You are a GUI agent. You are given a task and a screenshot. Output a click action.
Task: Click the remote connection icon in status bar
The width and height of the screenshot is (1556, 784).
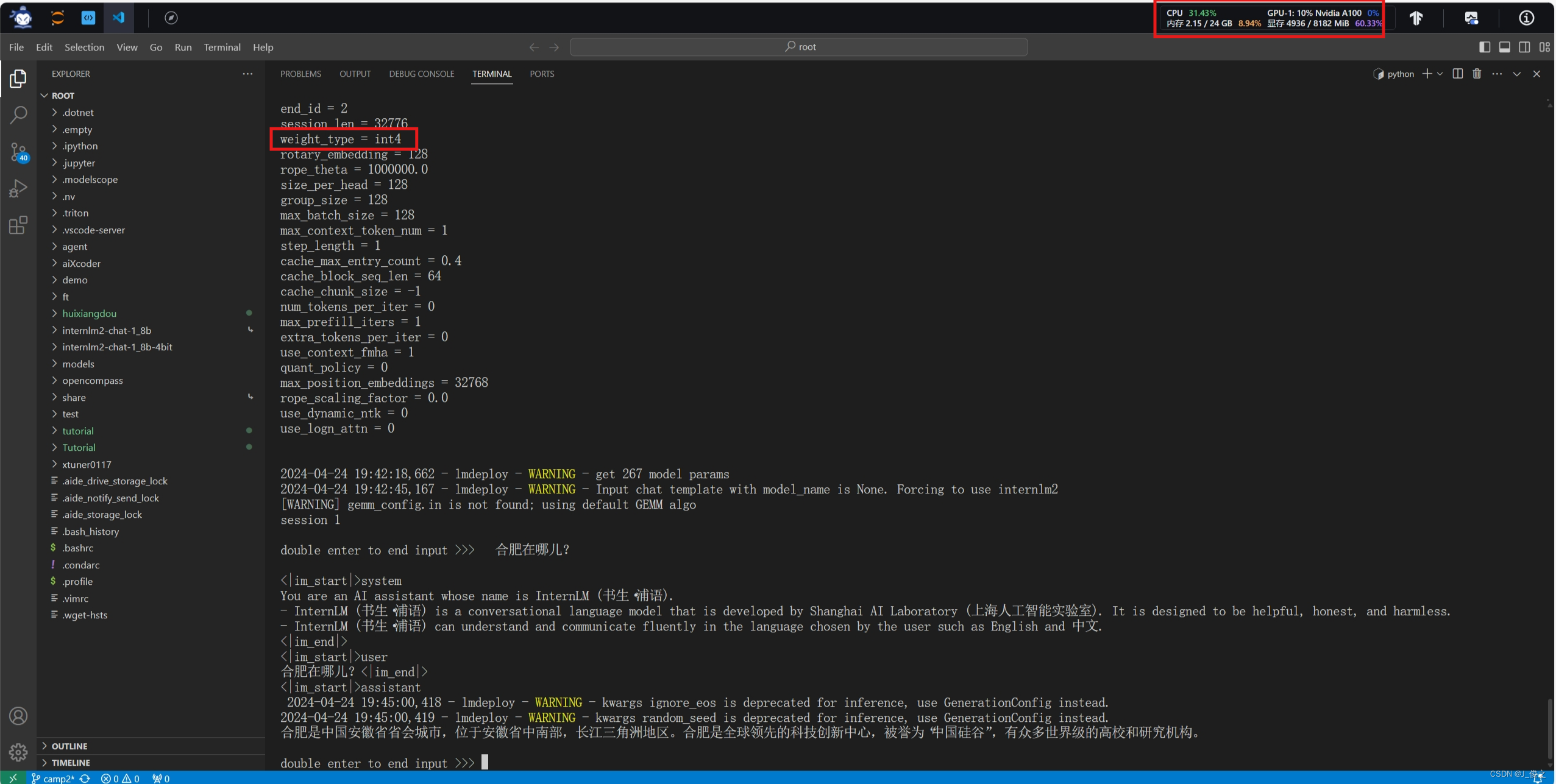click(x=13, y=778)
